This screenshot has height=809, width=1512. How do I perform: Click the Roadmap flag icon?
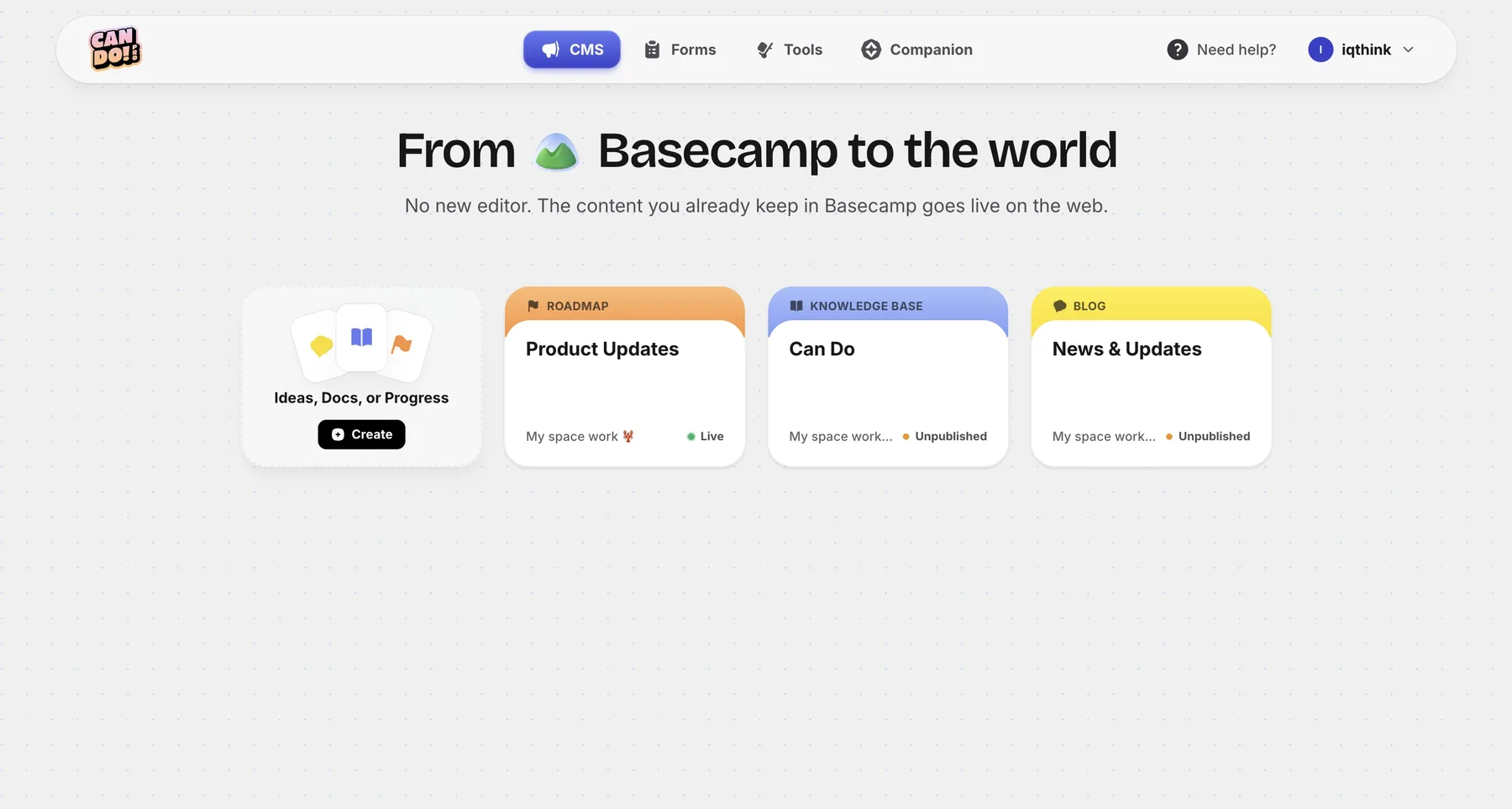pos(533,306)
